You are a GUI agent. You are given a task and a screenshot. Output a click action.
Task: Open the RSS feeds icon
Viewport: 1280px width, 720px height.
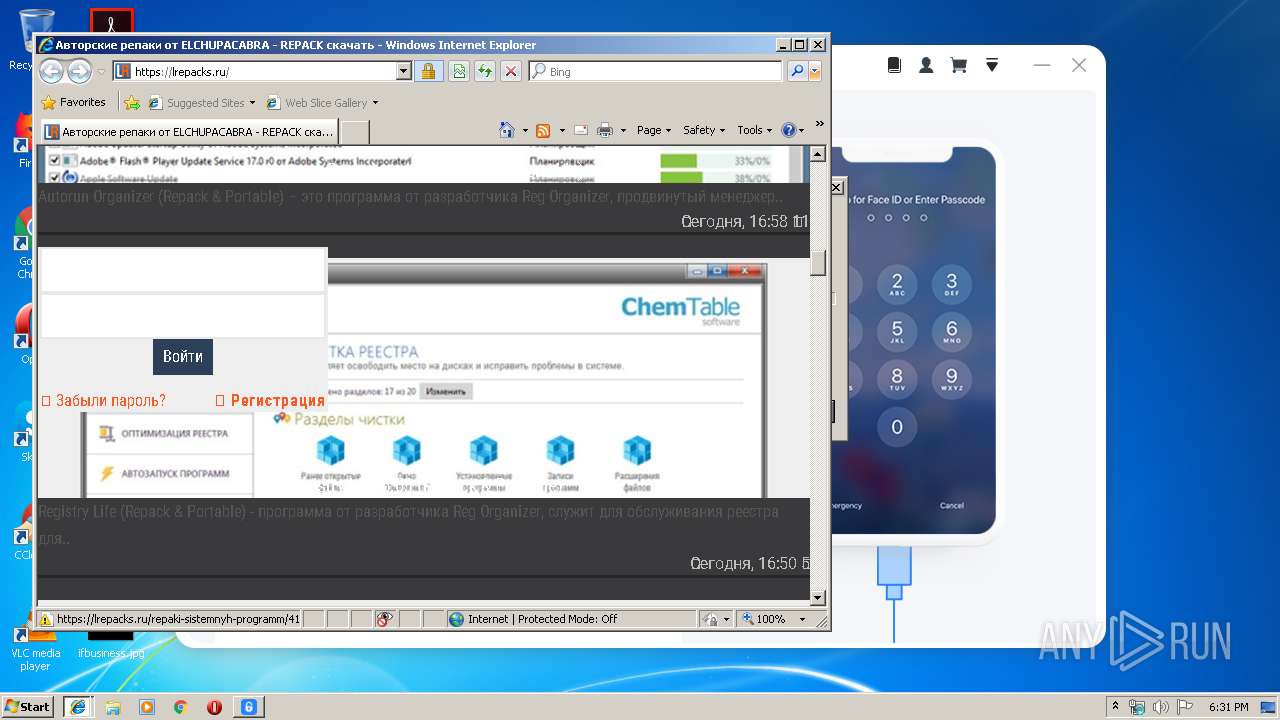543,130
